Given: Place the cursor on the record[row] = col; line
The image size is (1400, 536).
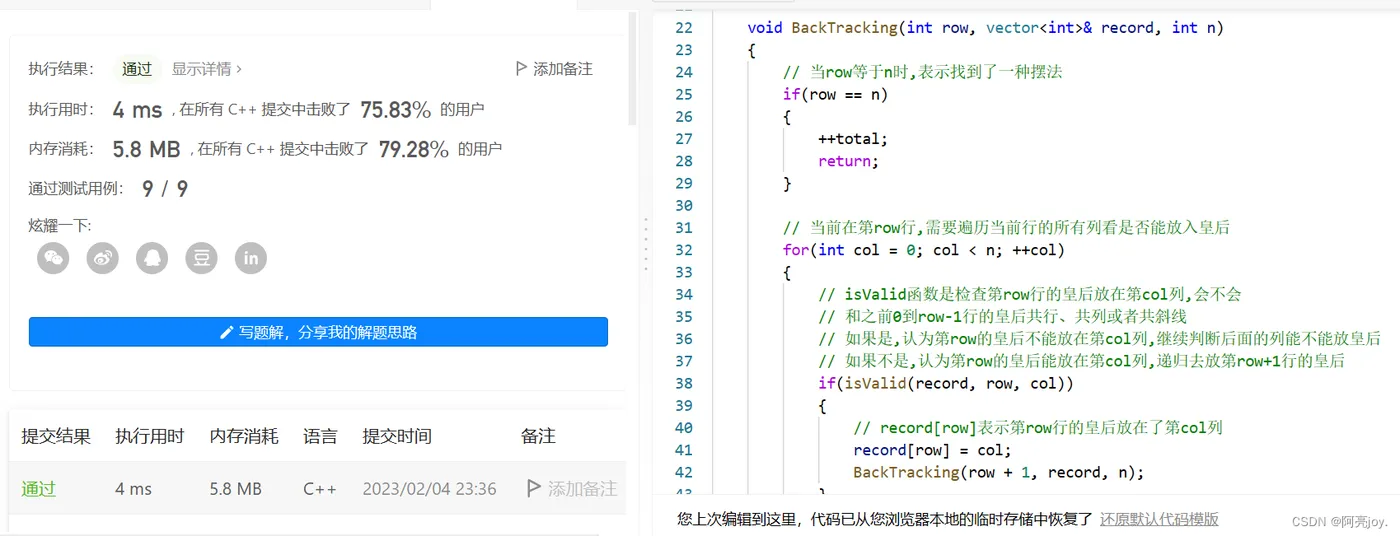Looking at the screenshot, I should [932, 450].
